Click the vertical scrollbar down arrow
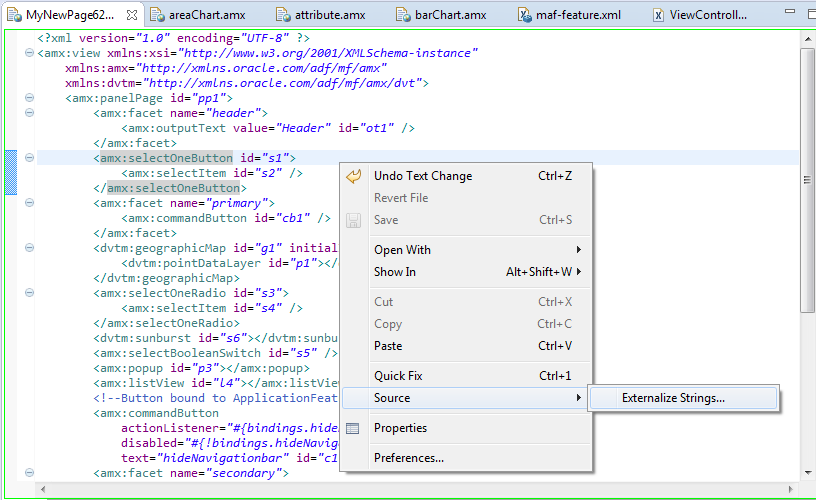 coord(808,473)
